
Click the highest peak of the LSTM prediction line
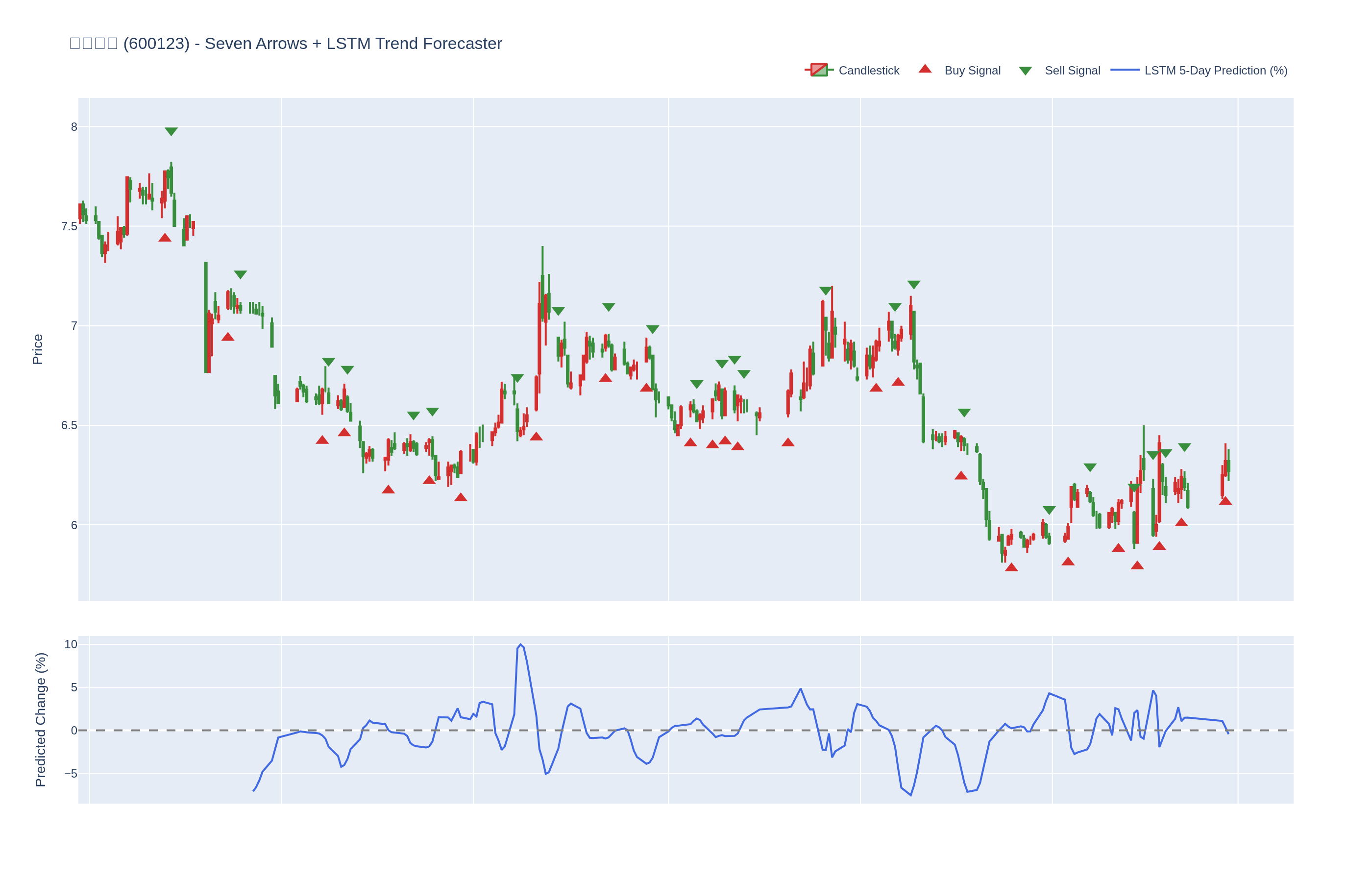(x=520, y=644)
